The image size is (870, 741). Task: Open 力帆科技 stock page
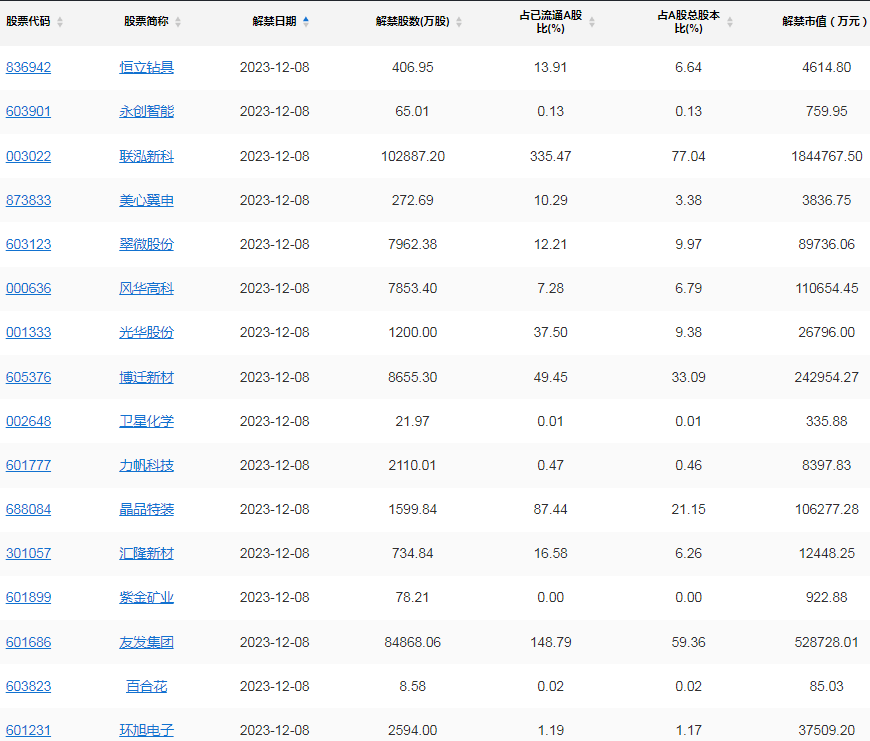tap(146, 465)
